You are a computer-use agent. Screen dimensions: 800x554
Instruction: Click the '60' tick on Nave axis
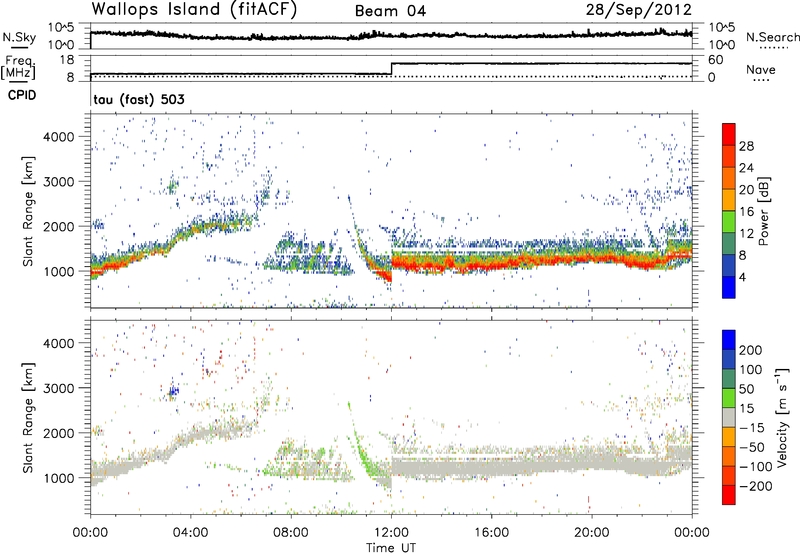click(715, 60)
